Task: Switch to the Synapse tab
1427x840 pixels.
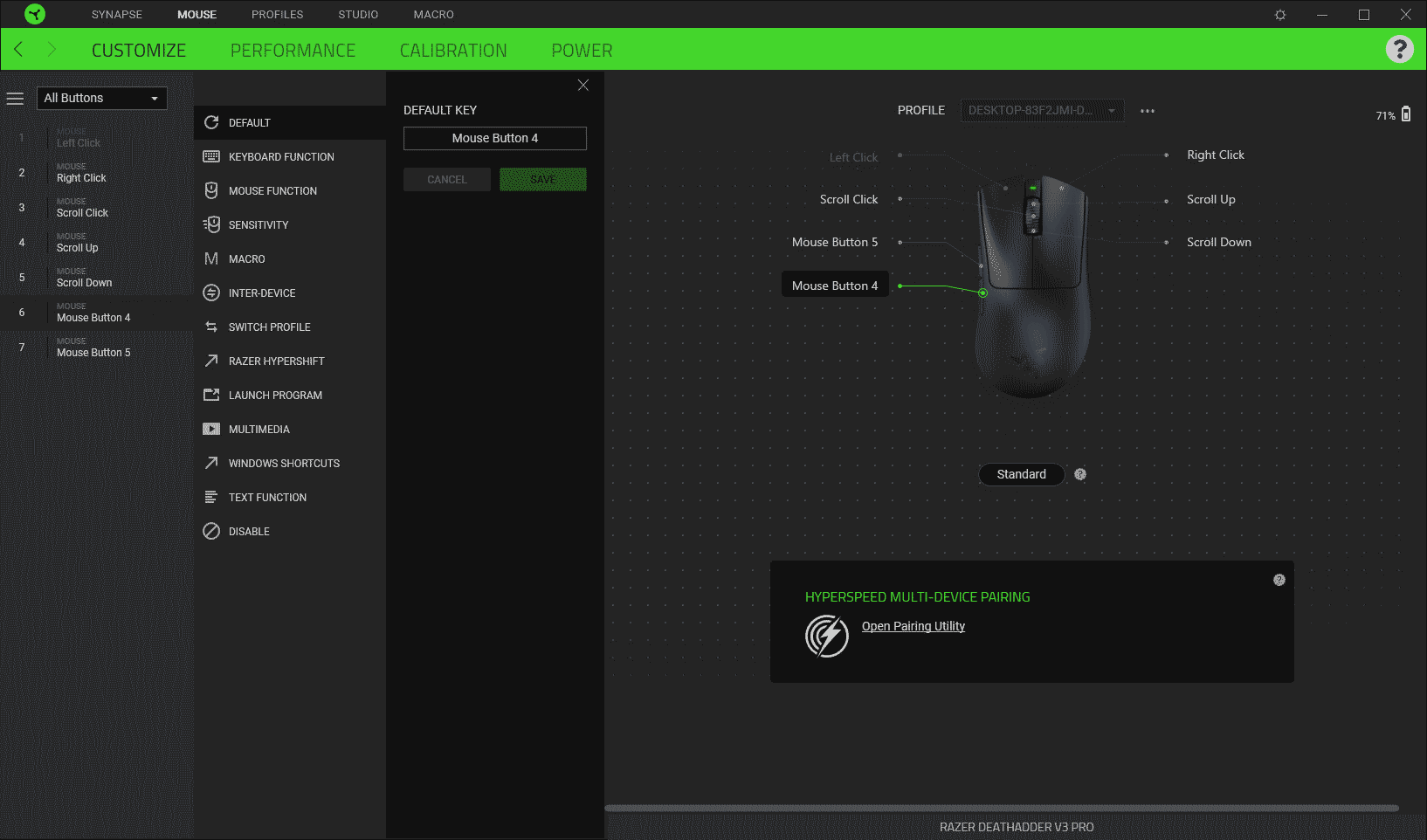Action: click(x=117, y=14)
